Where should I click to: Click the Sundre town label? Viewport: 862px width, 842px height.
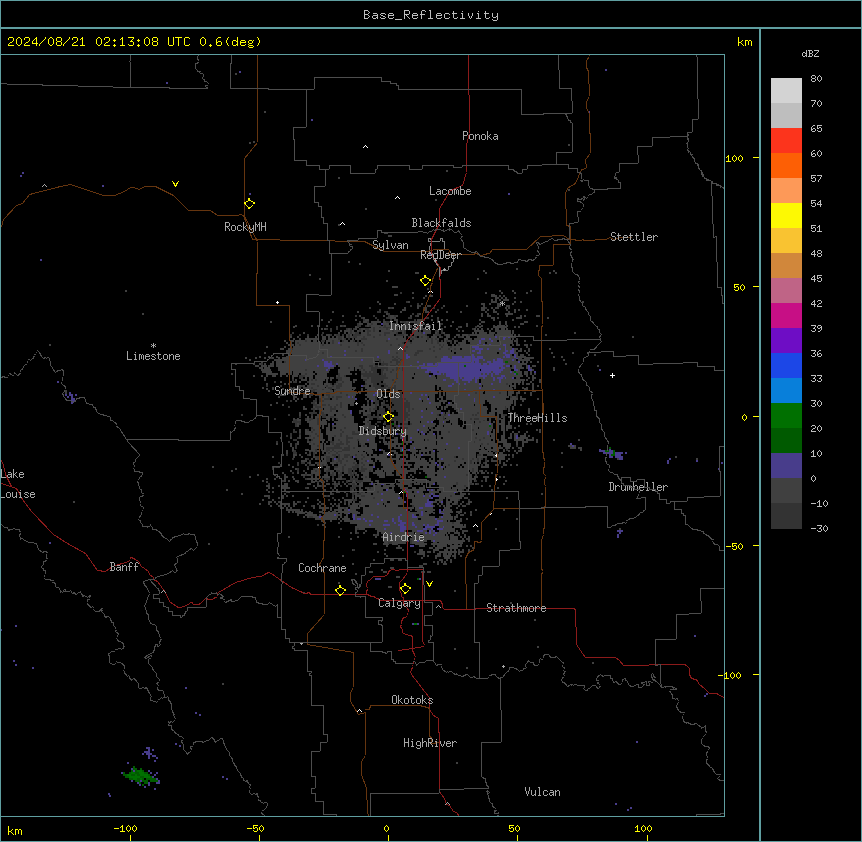tap(292, 391)
